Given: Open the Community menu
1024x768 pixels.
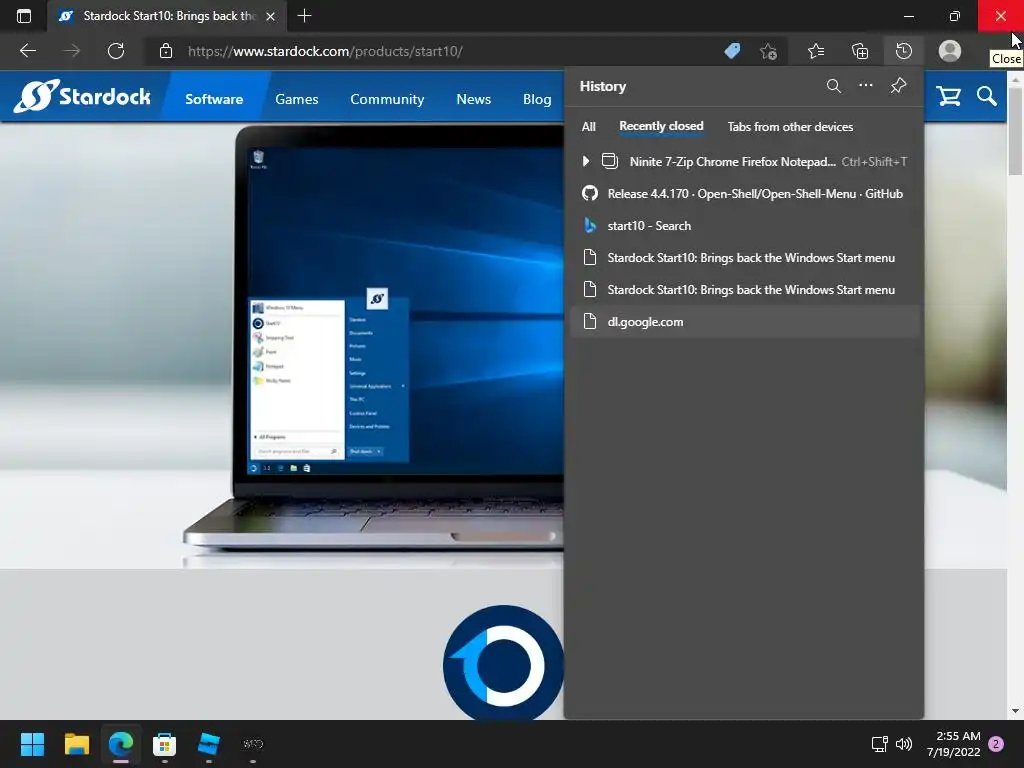Looking at the screenshot, I should click(x=387, y=99).
